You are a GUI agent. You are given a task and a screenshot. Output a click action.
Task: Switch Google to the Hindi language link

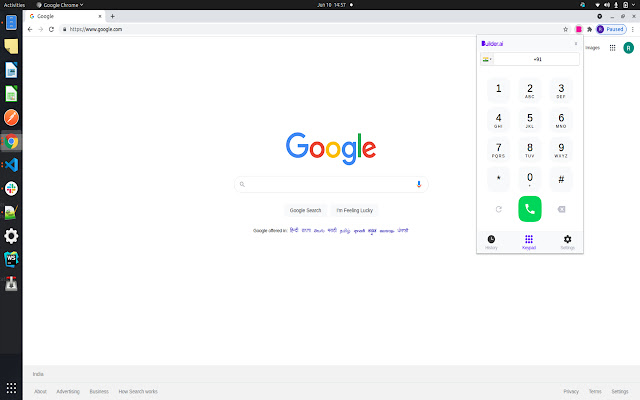(294, 230)
